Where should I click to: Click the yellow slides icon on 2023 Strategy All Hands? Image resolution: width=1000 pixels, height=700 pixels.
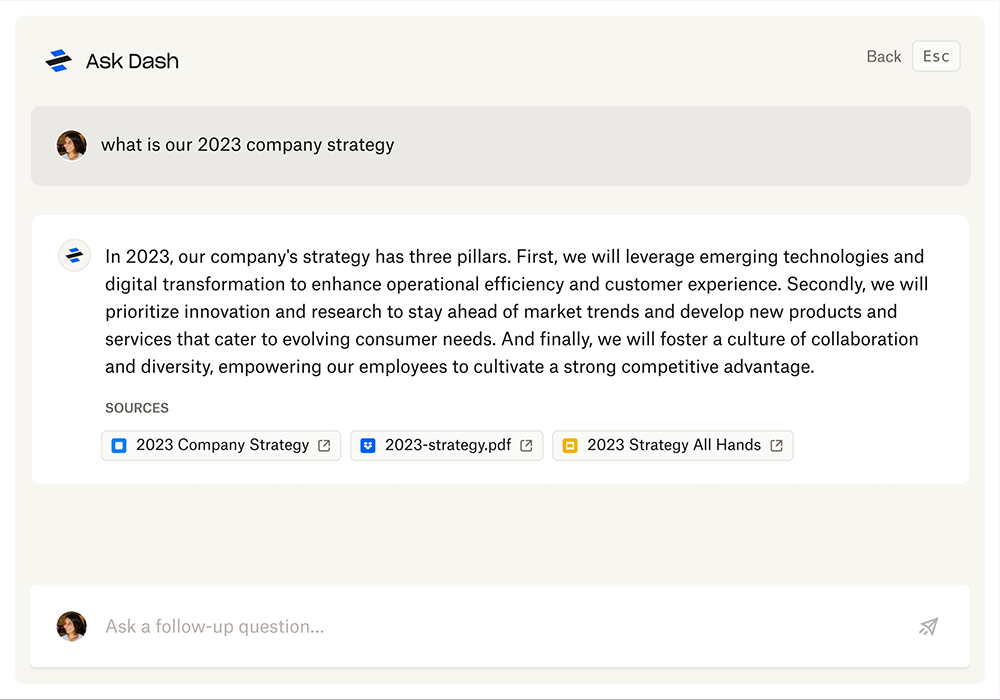[x=570, y=446]
